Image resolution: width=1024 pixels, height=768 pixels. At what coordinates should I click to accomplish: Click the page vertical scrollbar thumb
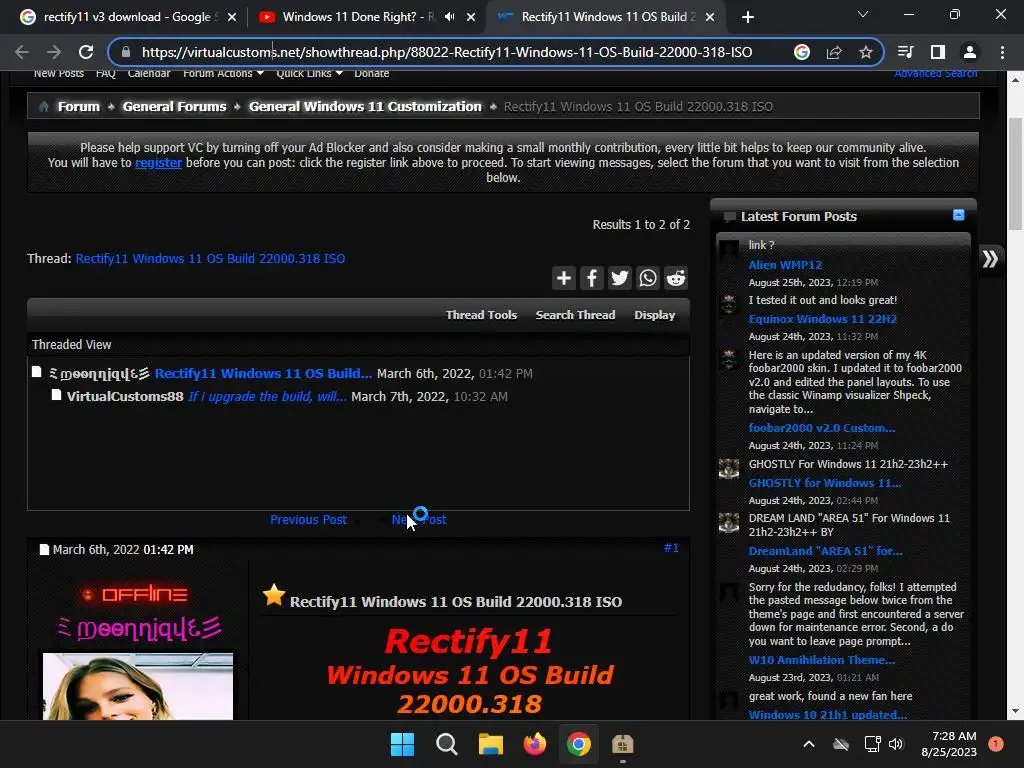[x=1015, y=174]
